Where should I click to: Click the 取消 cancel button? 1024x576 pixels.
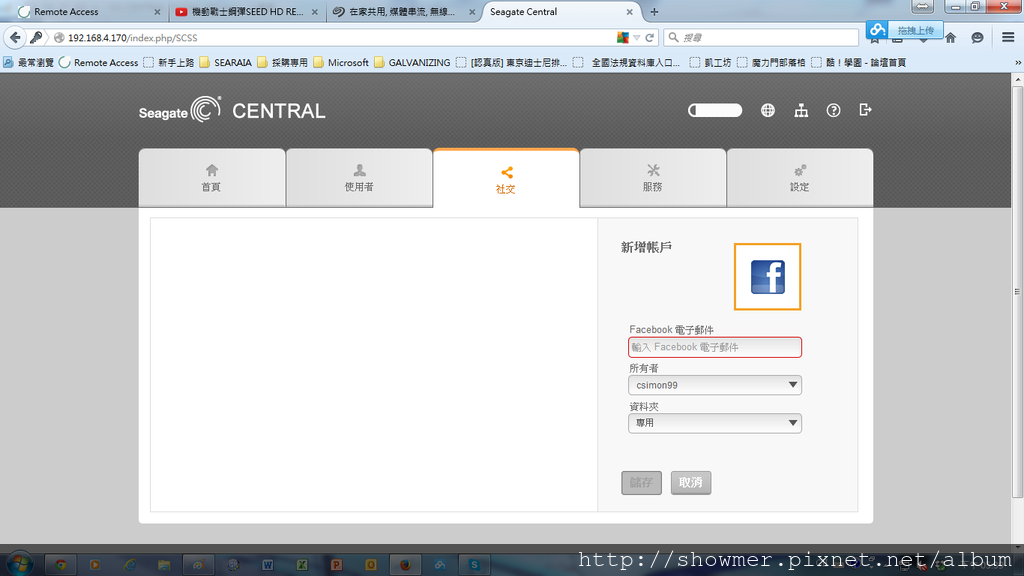pos(691,483)
